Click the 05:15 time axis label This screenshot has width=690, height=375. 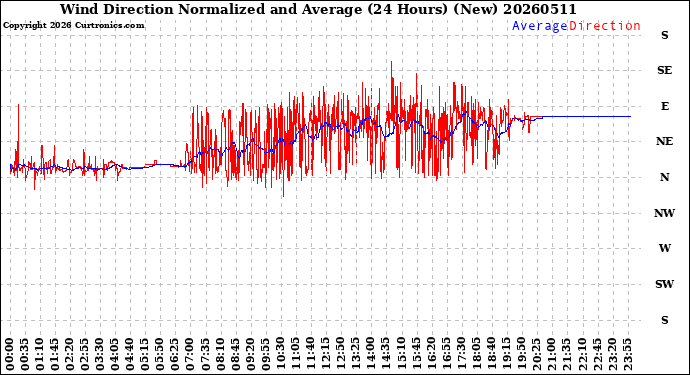coord(145,354)
